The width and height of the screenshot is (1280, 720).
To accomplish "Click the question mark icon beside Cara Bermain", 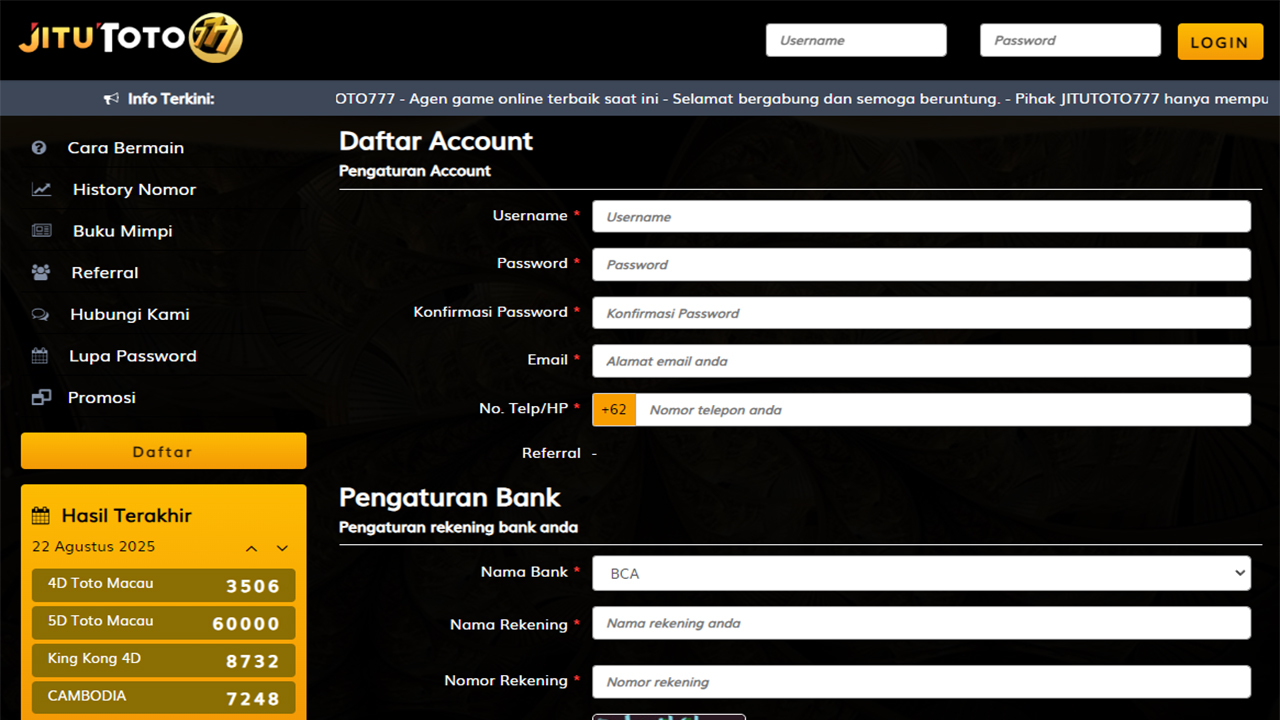I will 39,148.
